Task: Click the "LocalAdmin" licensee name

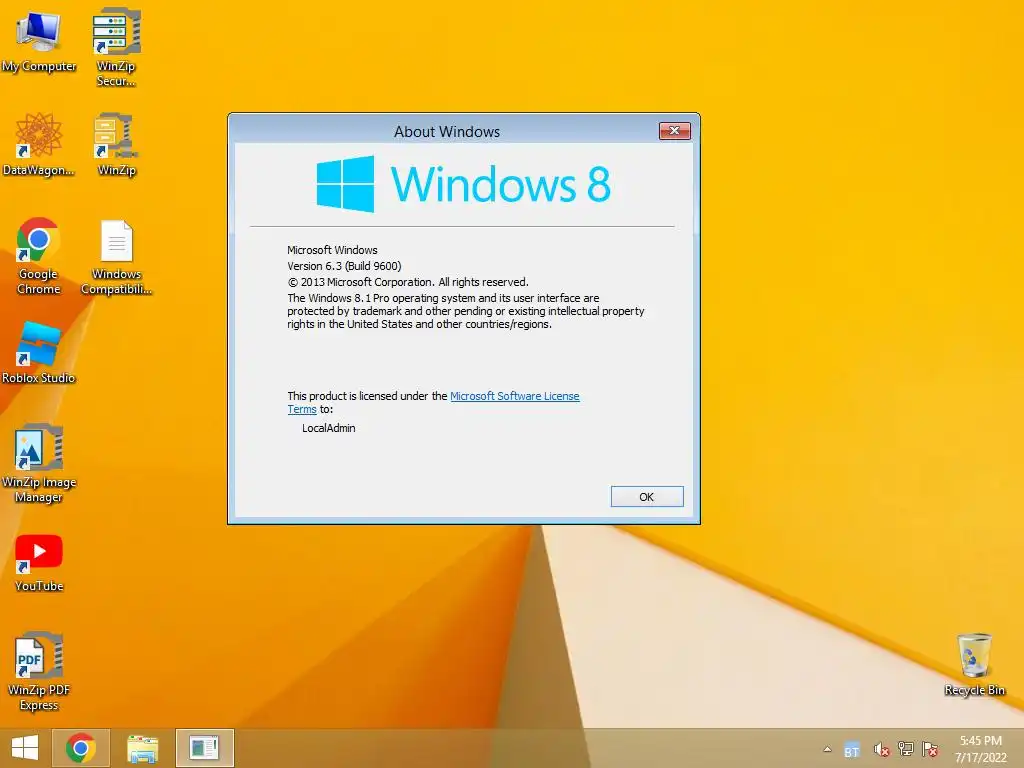Action: pos(328,428)
